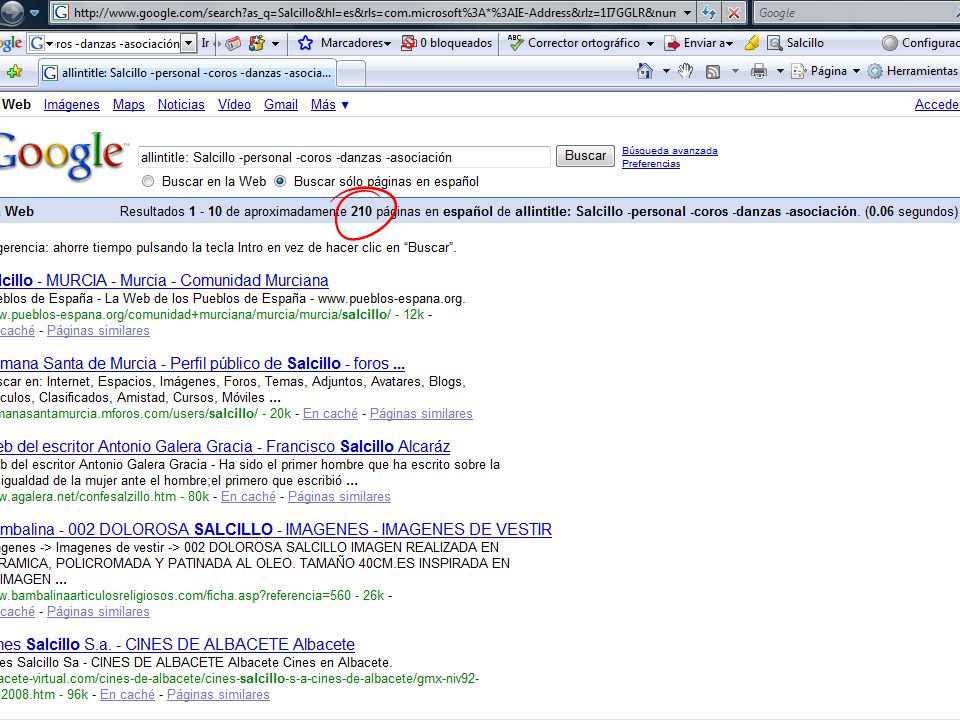960x720 pixels.
Task: Open Google Toolbar search engine selector
Action: tap(41, 43)
